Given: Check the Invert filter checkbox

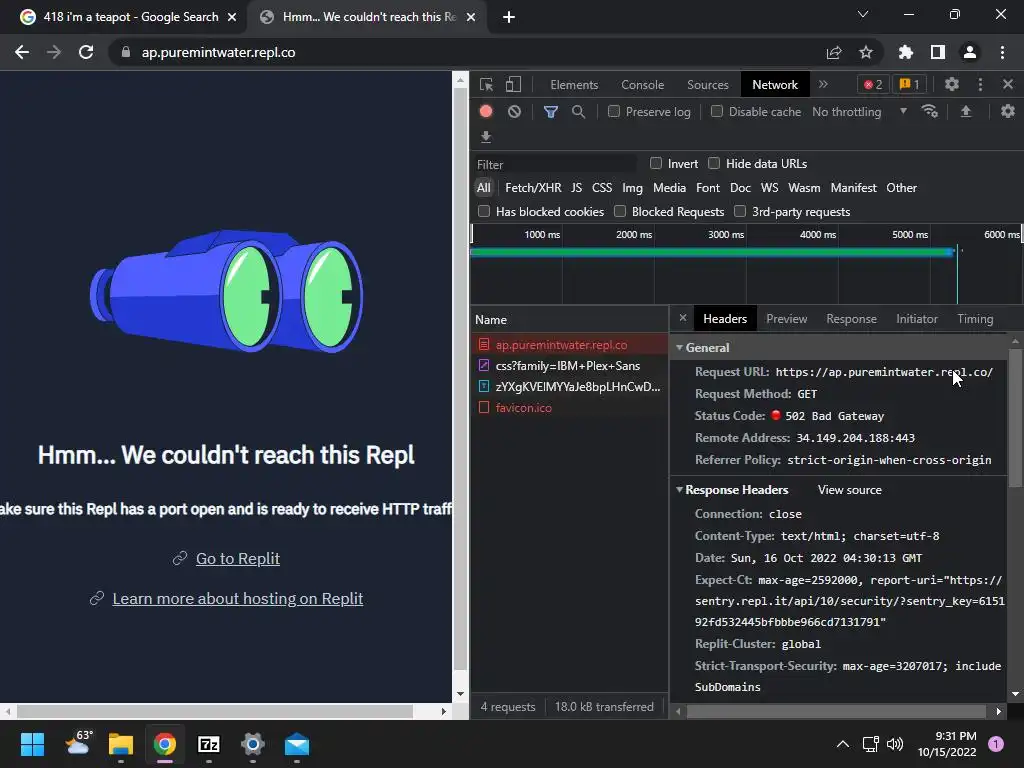Looking at the screenshot, I should (x=656, y=163).
